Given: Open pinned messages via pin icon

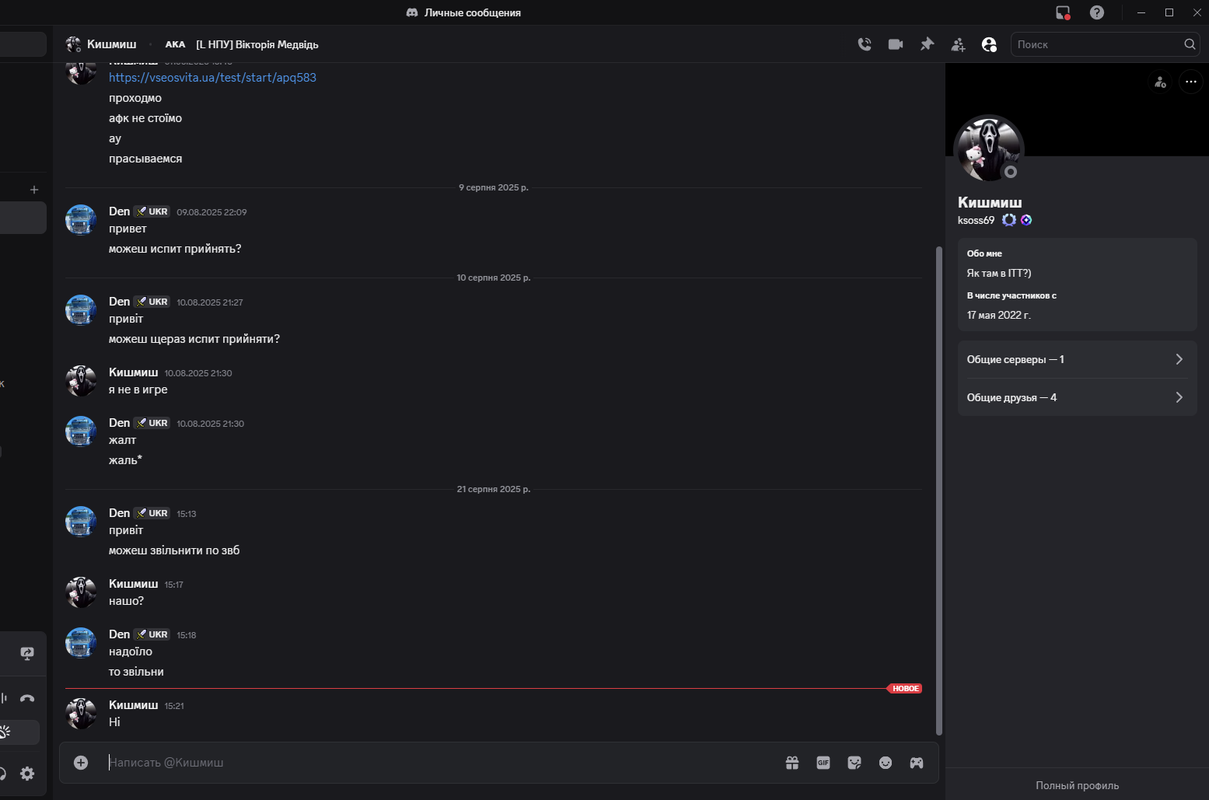Looking at the screenshot, I should (x=927, y=44).
